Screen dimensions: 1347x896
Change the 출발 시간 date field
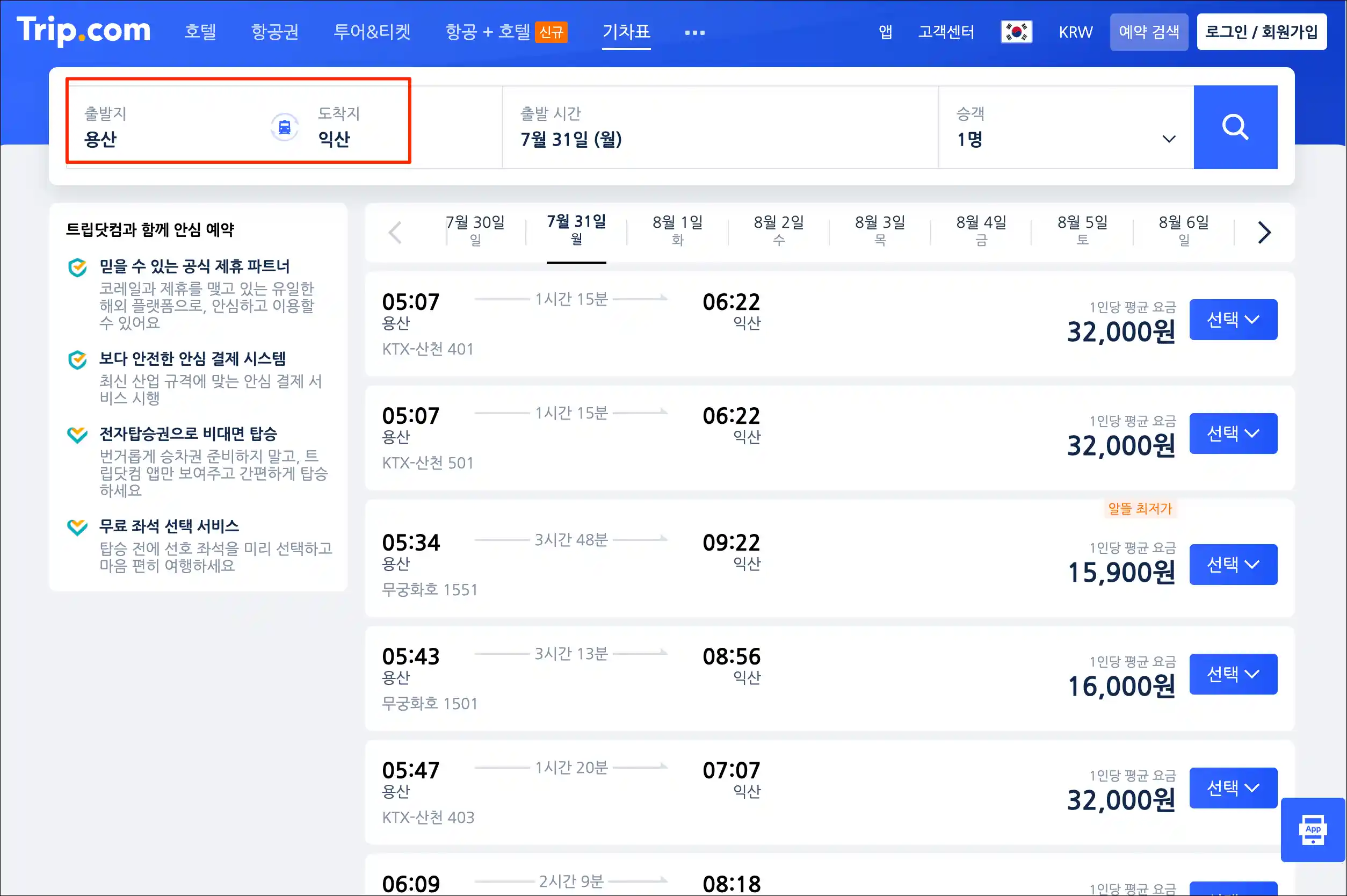click(720, 127)
